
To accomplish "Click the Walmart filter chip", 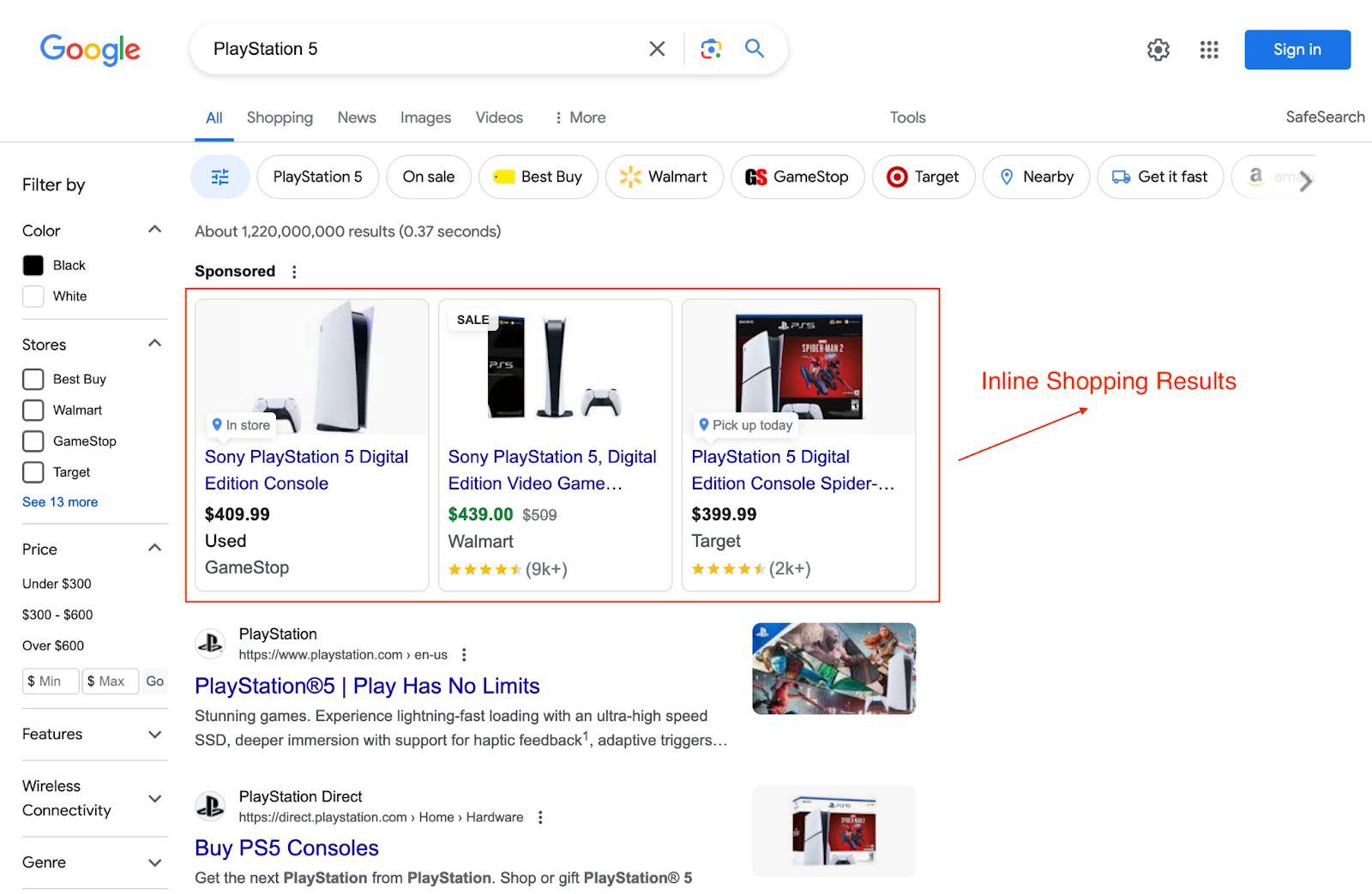I will [x=665, y=177].
